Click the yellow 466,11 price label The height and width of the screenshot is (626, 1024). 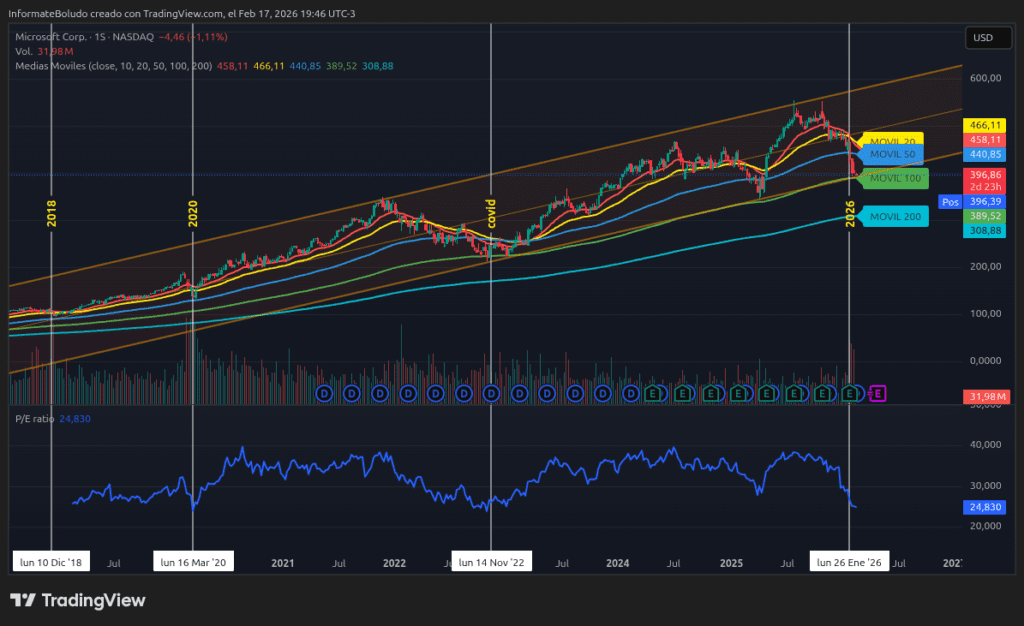(984, 125)
